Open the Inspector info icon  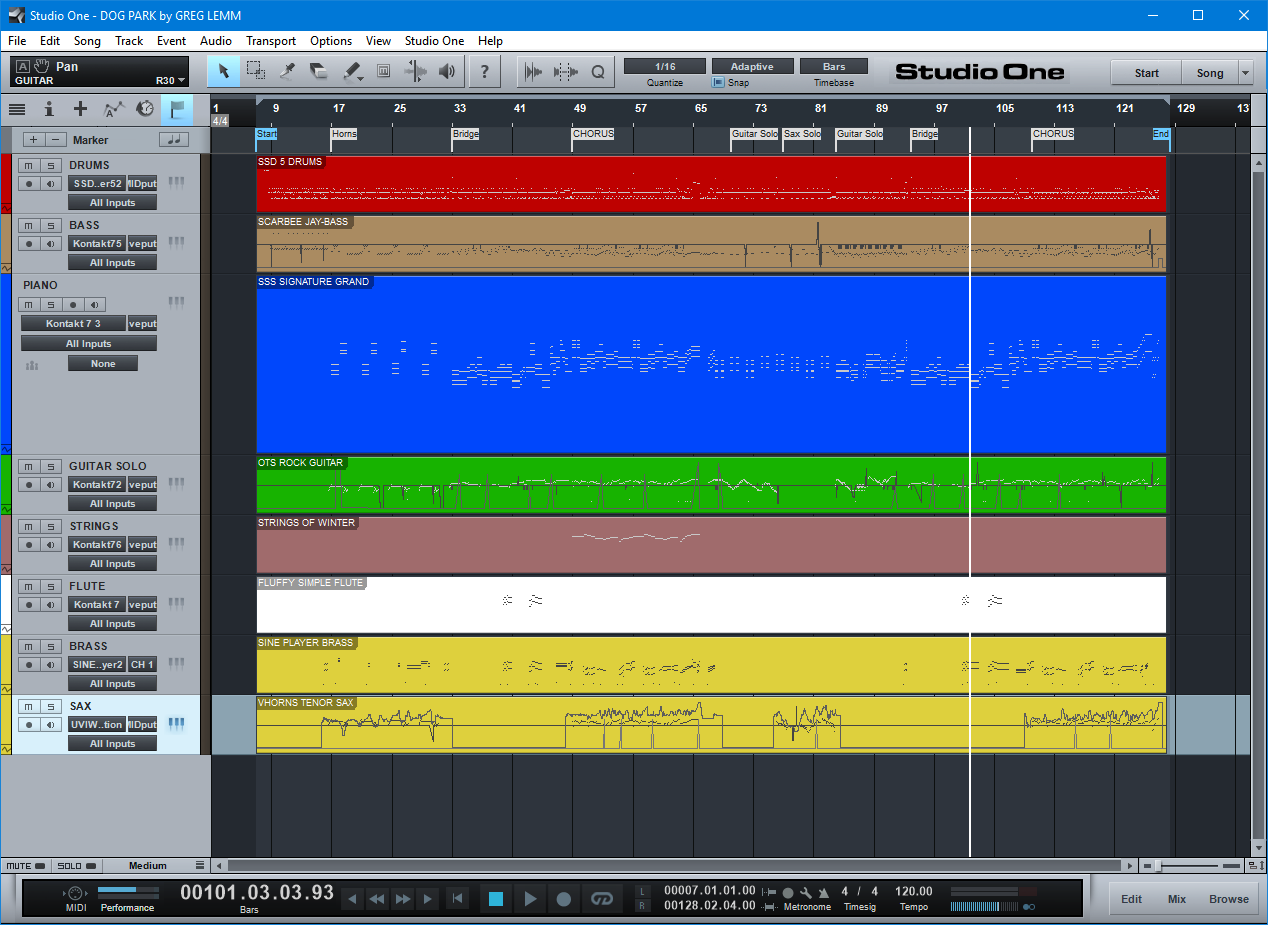pos(49,109)
